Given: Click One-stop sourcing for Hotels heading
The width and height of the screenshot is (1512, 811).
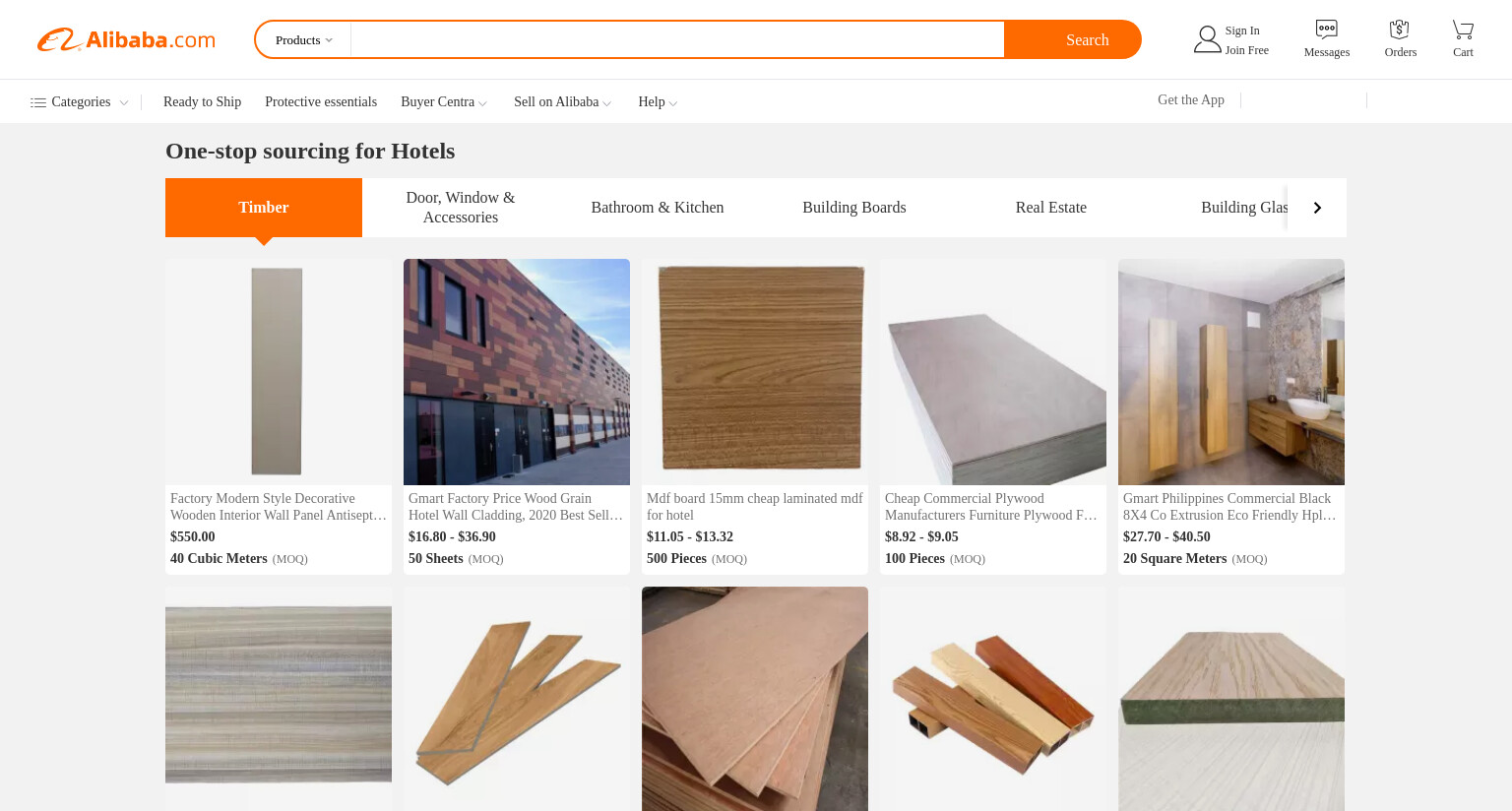Looking at the screenshot, I should click(310, 151).
